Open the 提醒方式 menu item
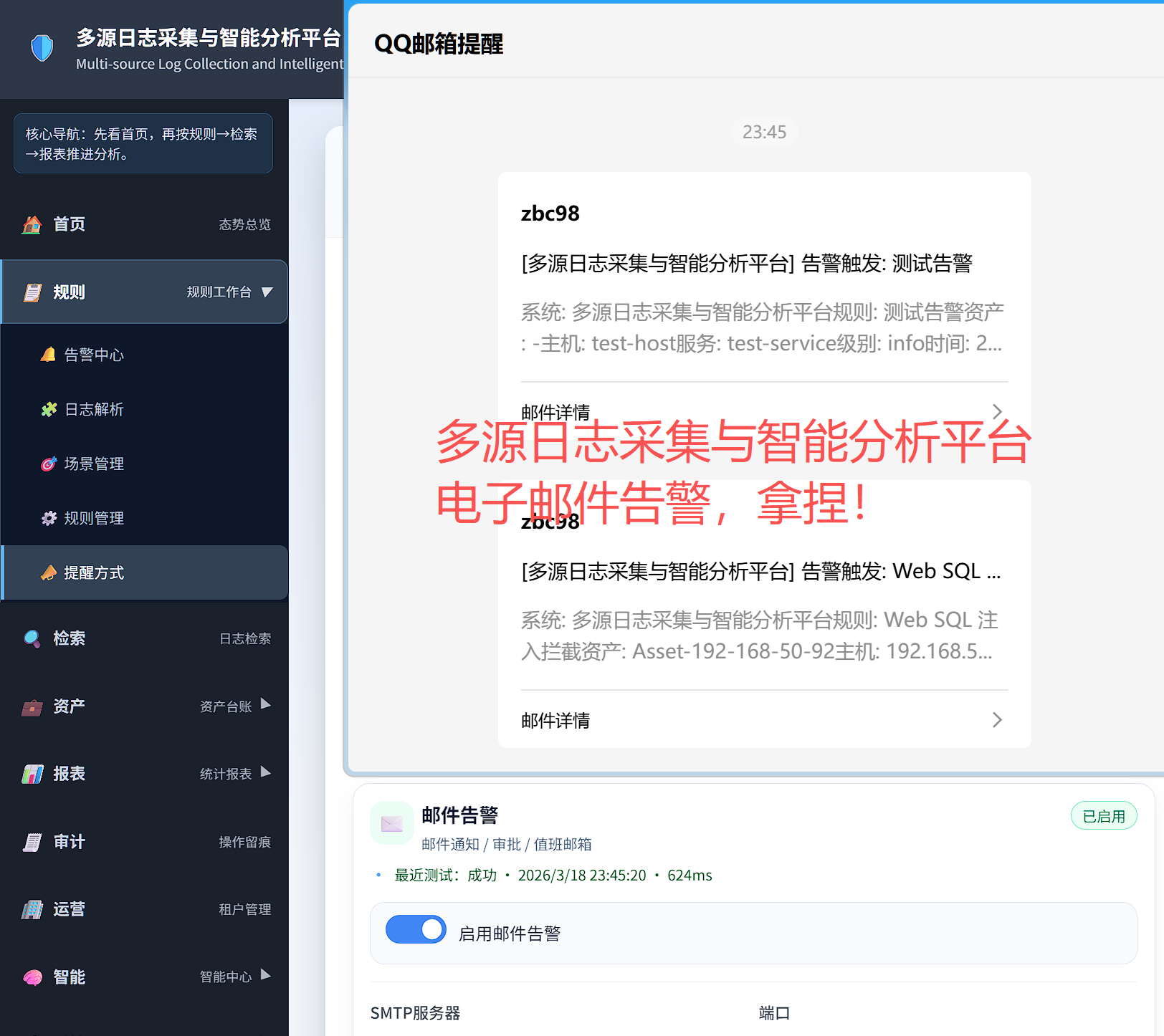This screenshot has height=1036, width=1164. [x=94, y=572]
